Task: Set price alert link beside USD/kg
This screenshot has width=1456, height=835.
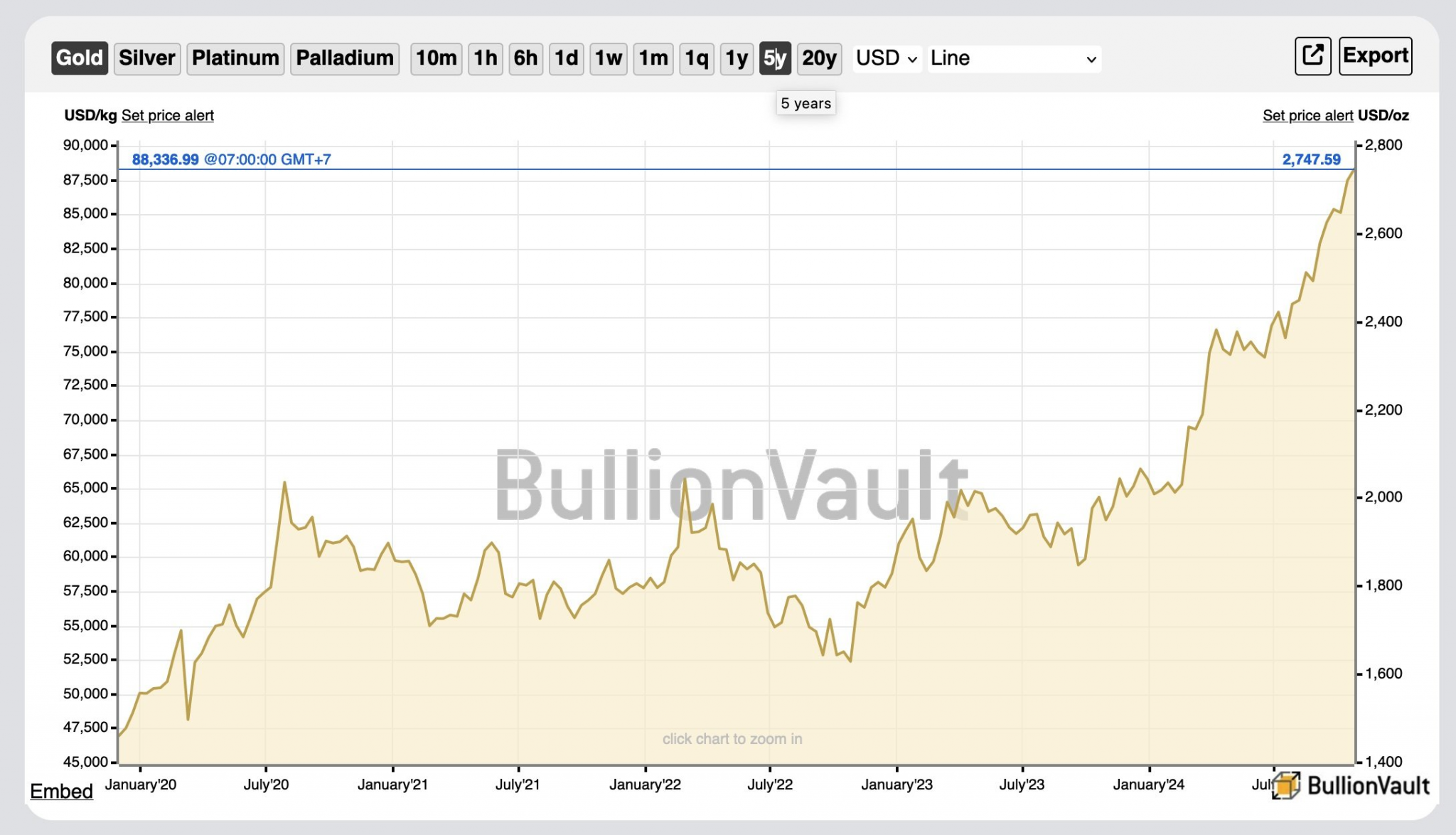Action: 167,115
